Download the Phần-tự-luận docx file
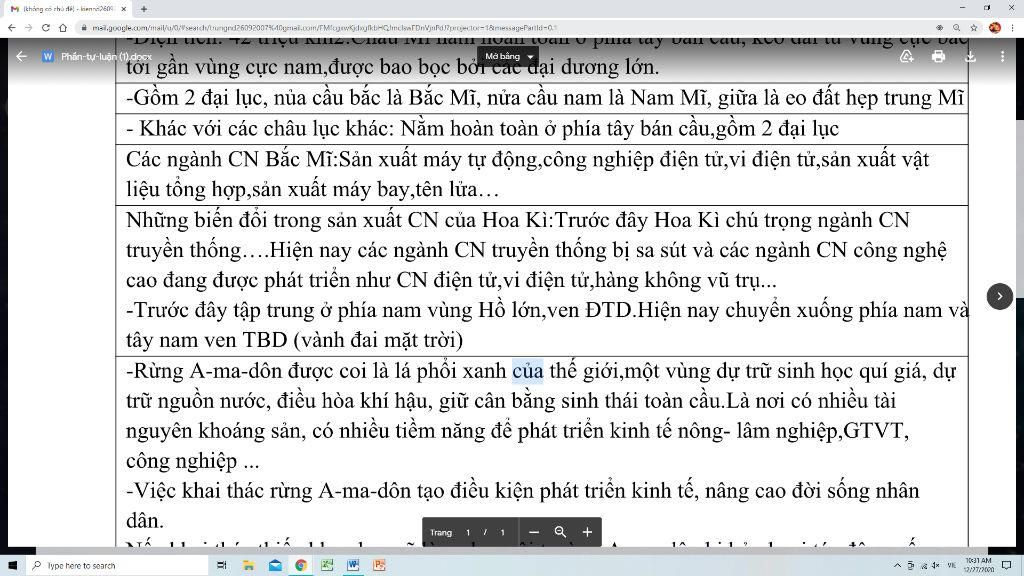 click(x=970, y=57)
